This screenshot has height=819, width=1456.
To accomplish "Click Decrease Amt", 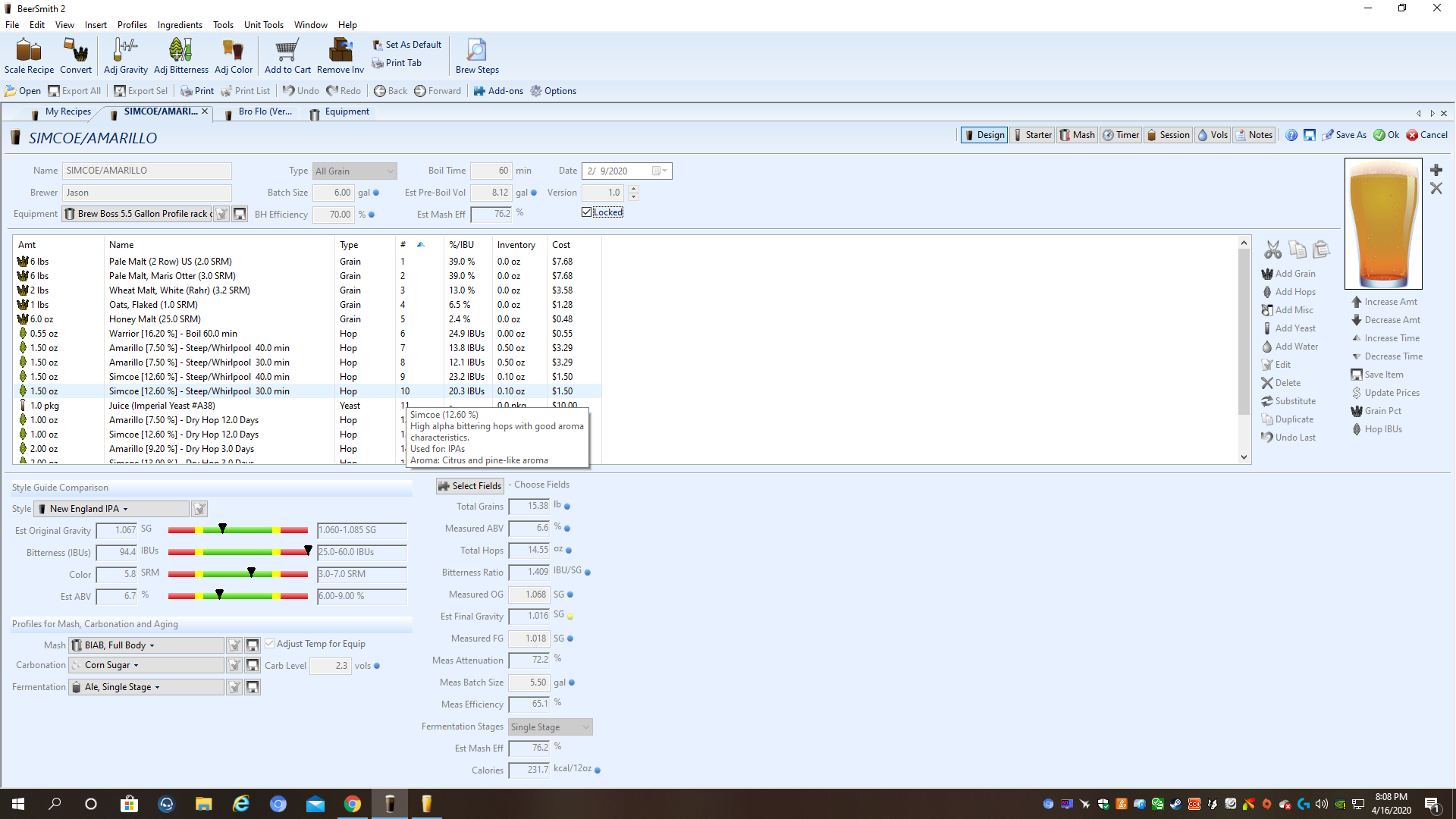I will 1385,320.
